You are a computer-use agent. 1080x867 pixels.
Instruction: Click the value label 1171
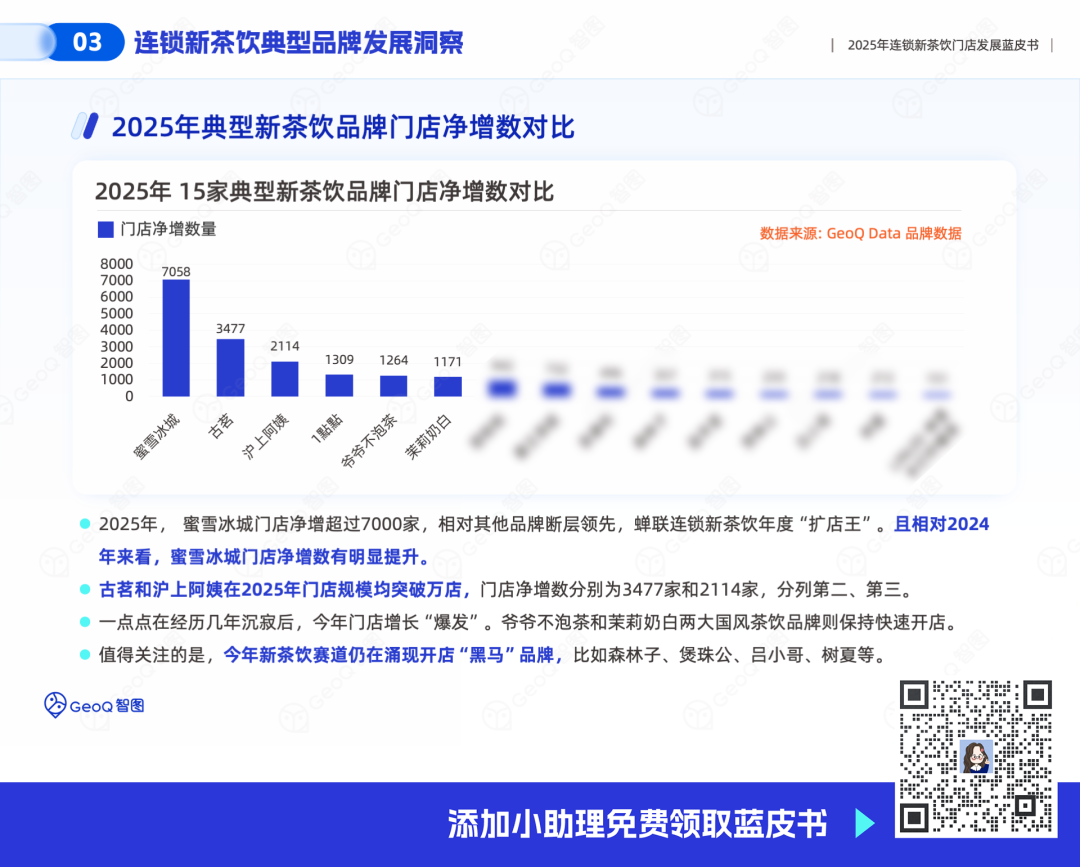click(448, 362)
